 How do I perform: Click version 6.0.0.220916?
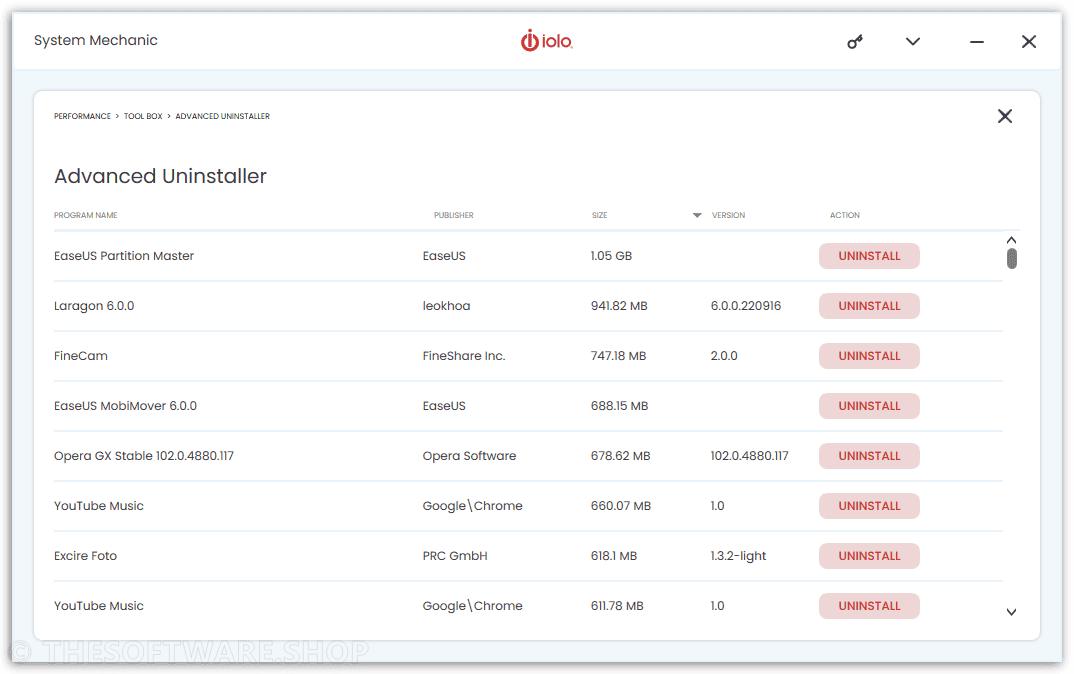click(x=746, y=306)
